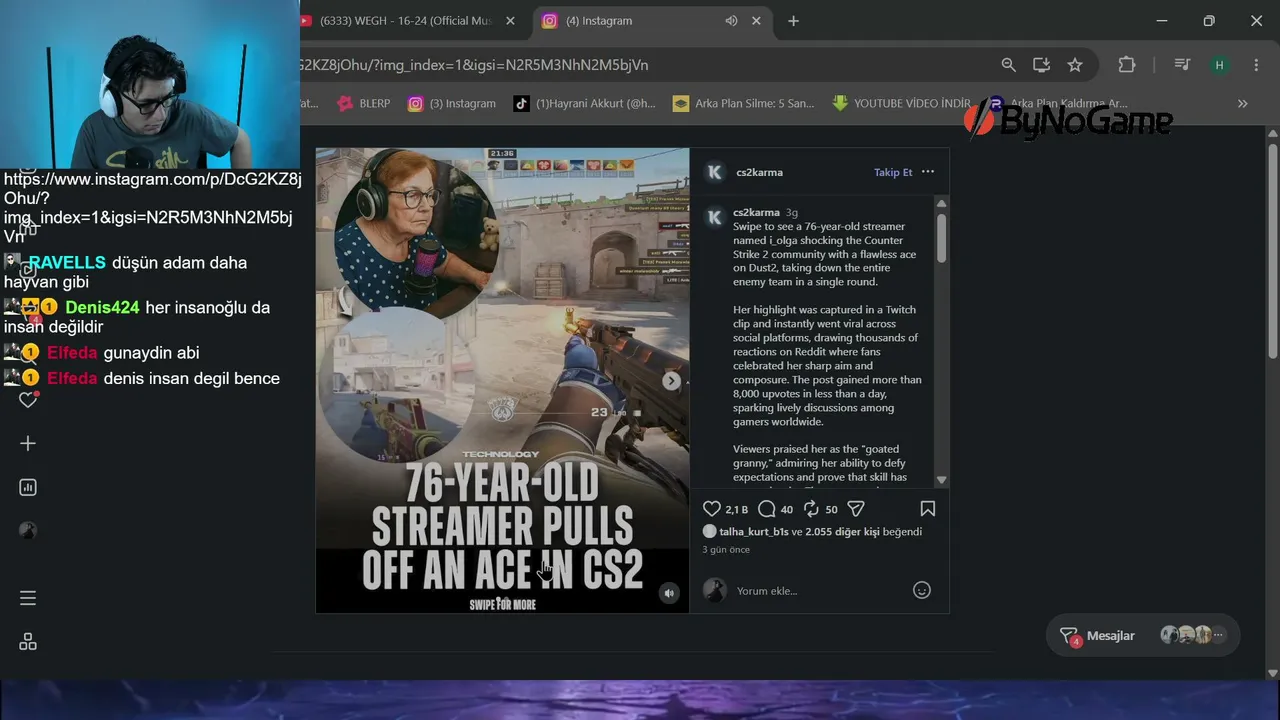
Task: Open the 'Mesajlar' messages button
Action: [x=1144, y=635]
